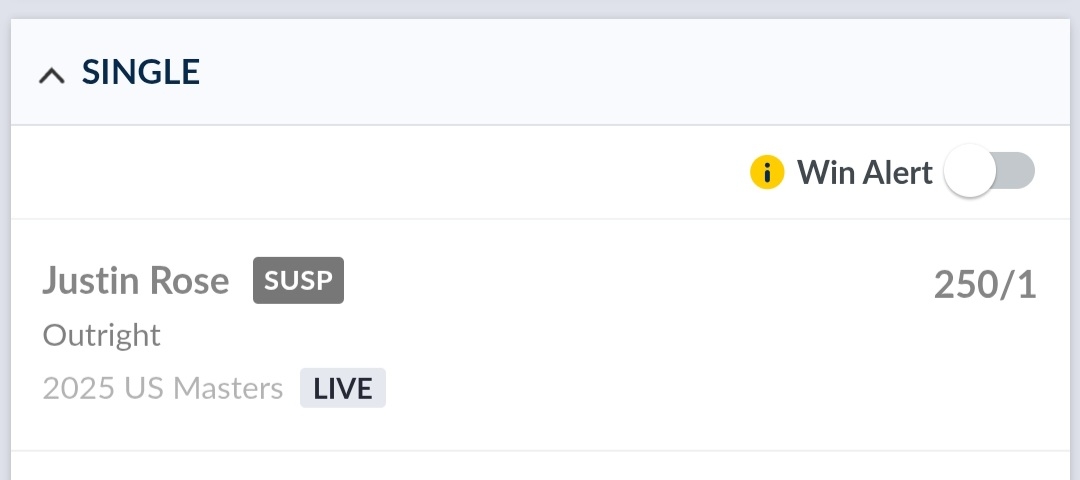Screen dimensions: 1080x480
Task: Click the grey page background above SINGLE header
Action: click(540, 8)
